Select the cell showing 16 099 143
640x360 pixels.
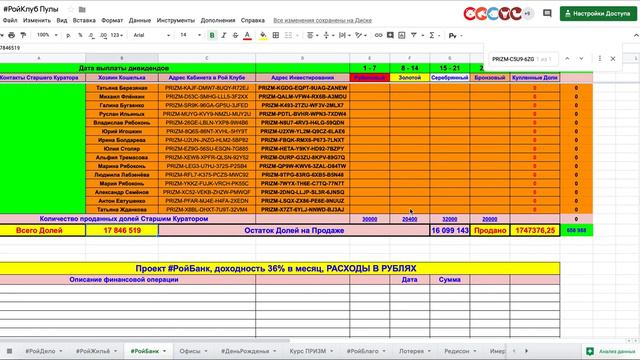click(450, 230)
